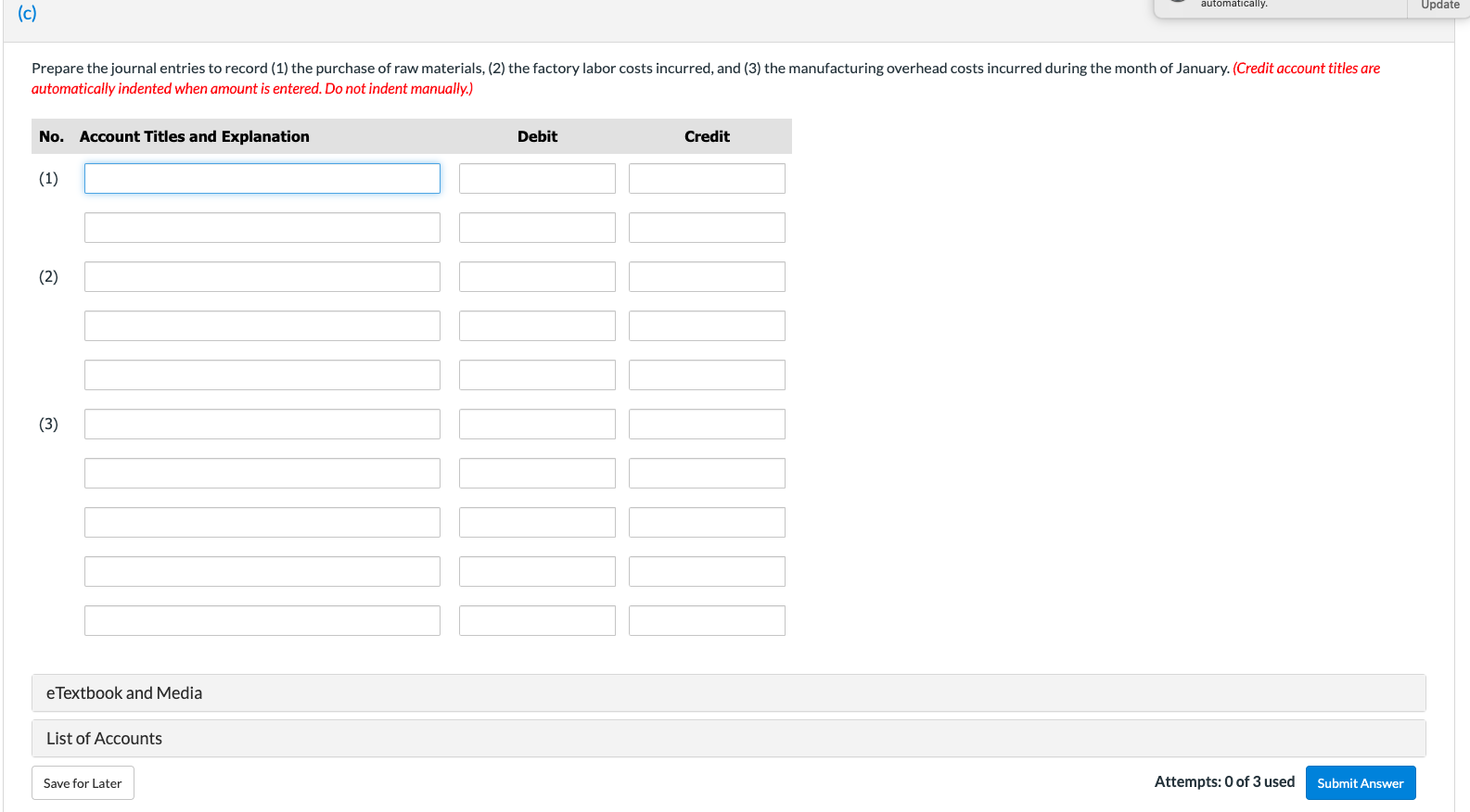
Task: Click the 'Credit' column header
Action: pos(707,136)
